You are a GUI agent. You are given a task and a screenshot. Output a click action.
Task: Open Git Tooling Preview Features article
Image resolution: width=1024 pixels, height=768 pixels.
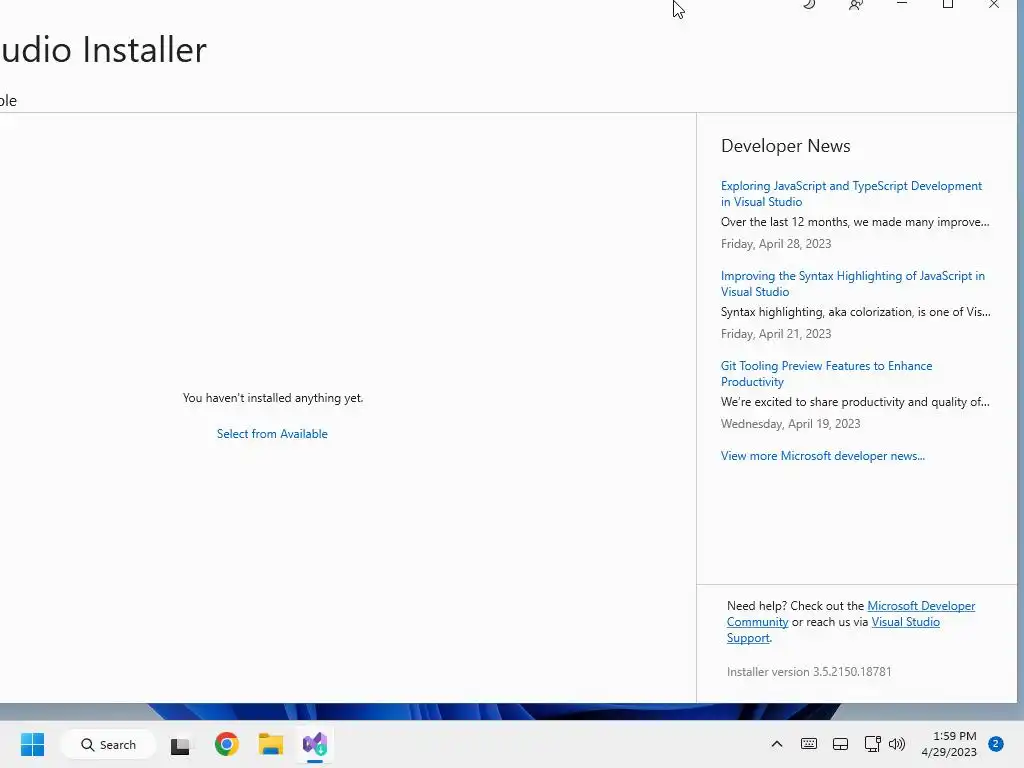[826, 374]
